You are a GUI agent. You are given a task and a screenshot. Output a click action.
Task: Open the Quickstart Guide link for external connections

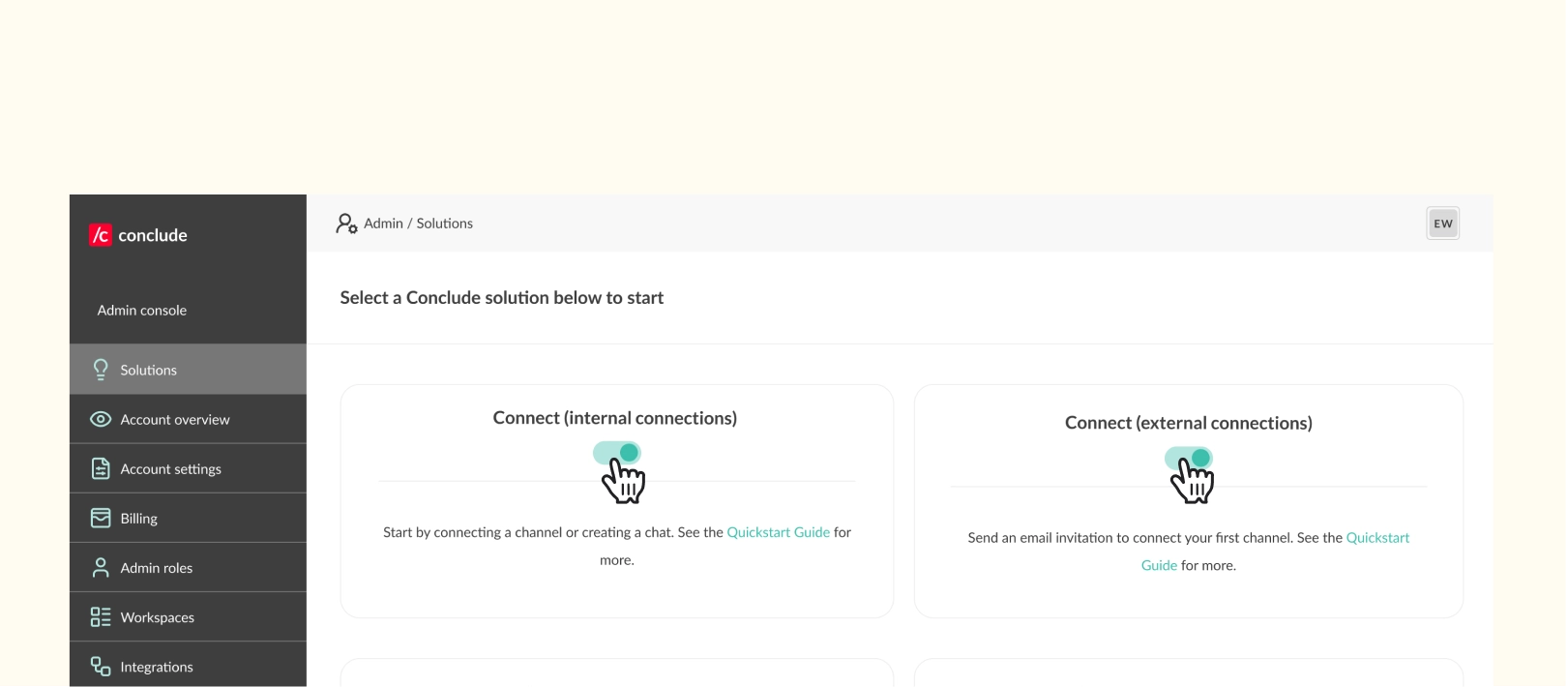[1377, 537]
